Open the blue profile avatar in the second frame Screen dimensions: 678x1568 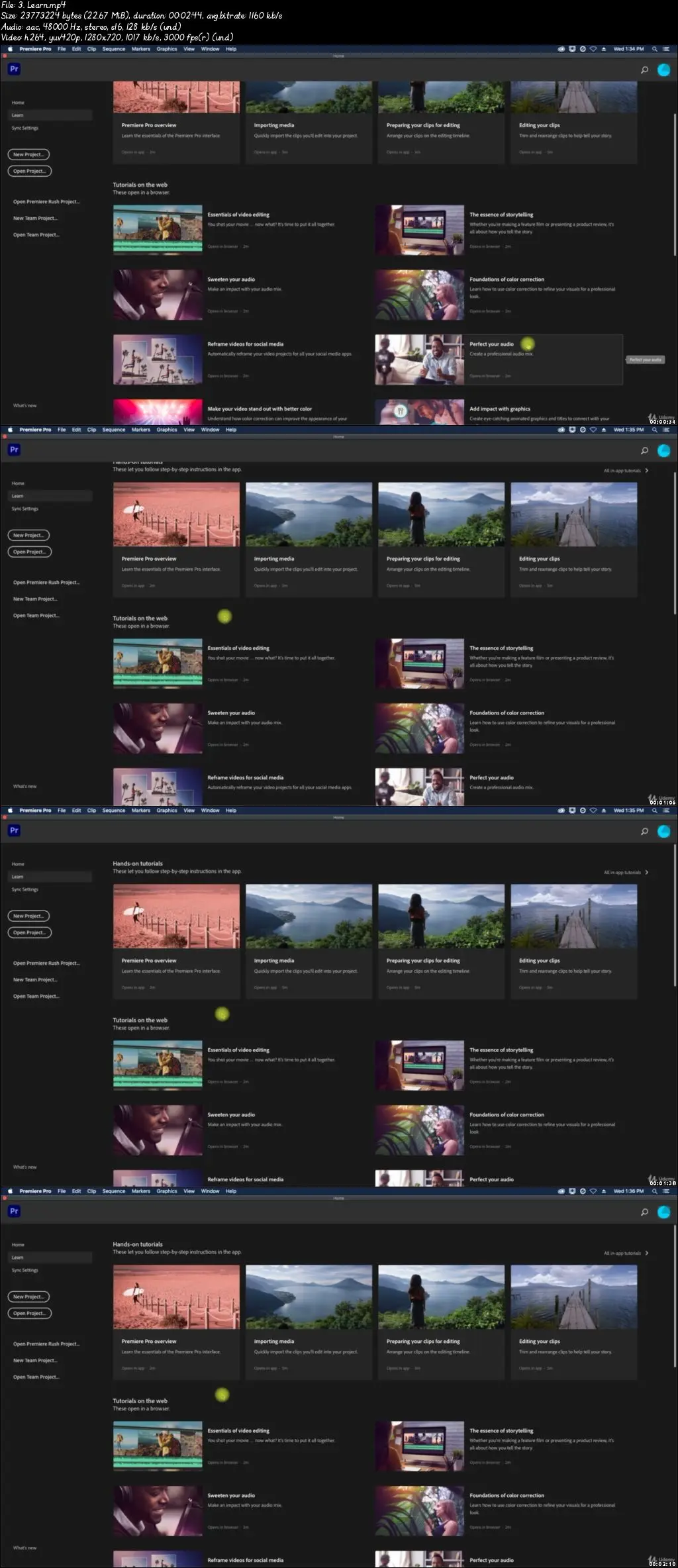click(663, 450)
